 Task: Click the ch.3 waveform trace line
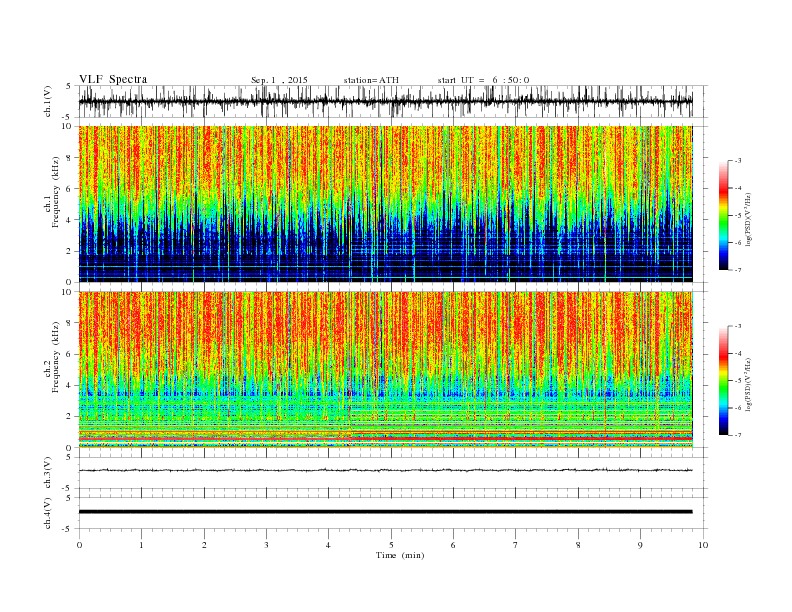pos(385,470)
